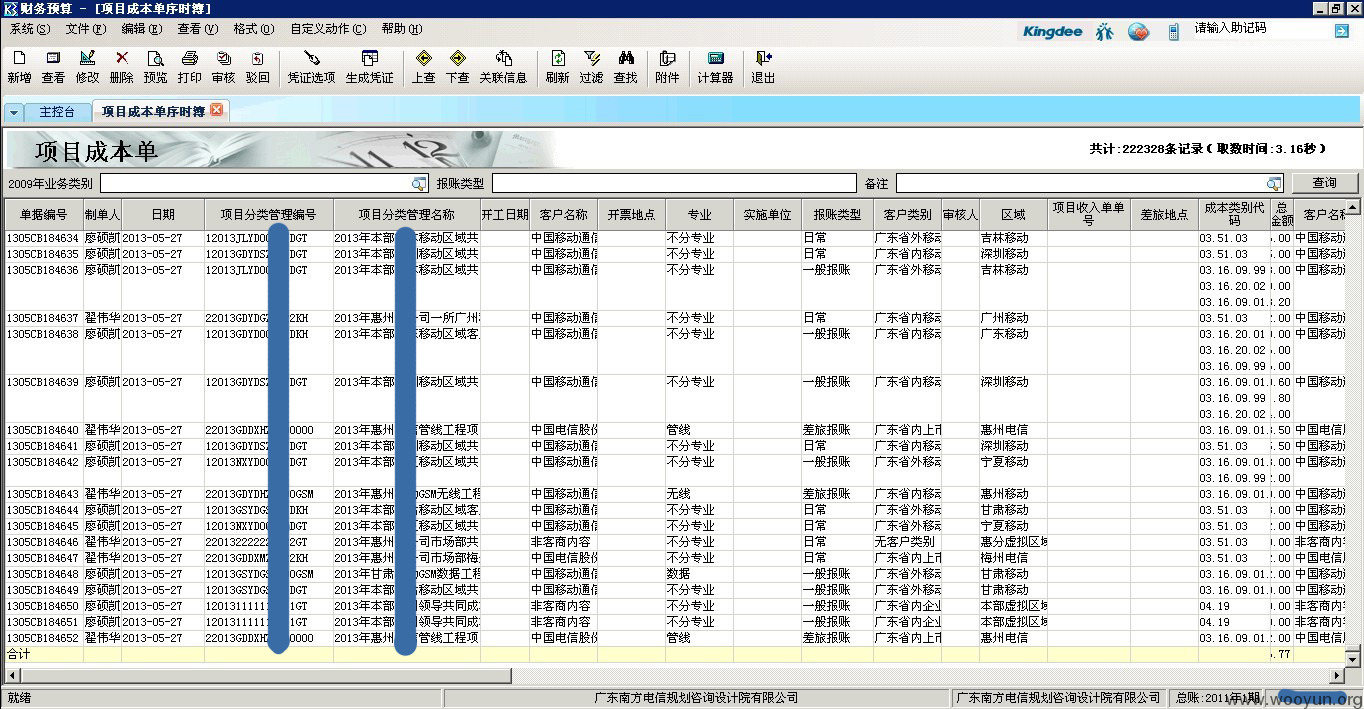Open the 系统(S) menu
Screen dimensions: 1364x709
[29, 29]
